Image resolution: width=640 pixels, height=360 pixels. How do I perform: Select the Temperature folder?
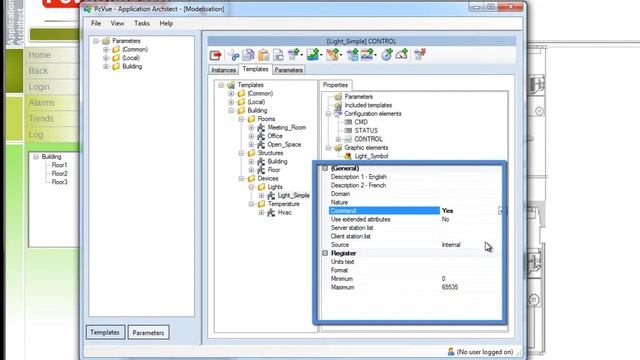283,204
